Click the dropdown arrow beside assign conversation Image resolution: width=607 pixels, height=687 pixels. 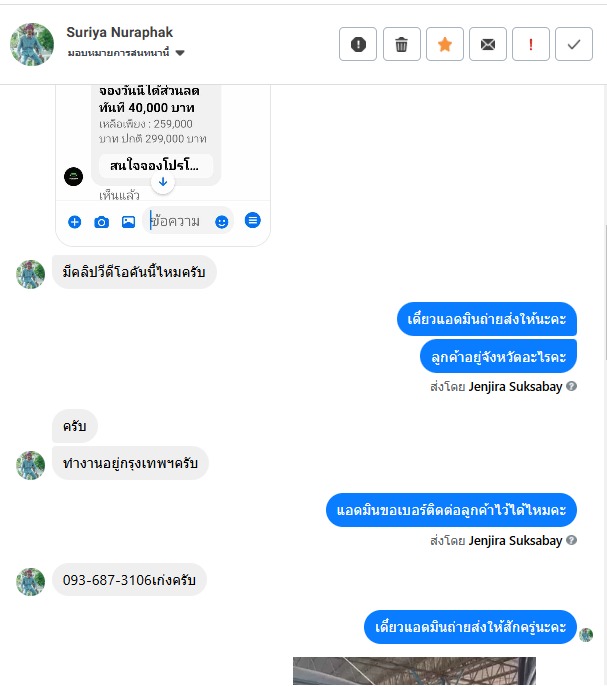pyautogui.click(x=180, y=53)
